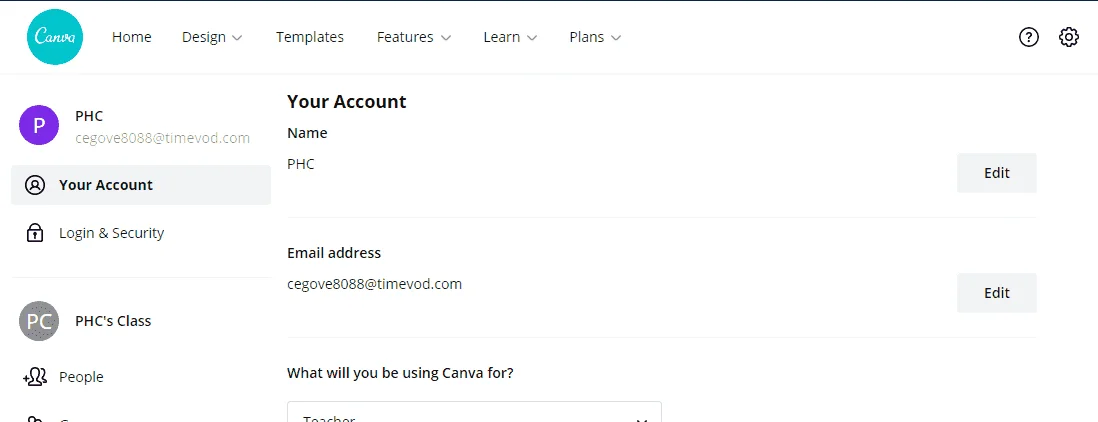
Task: Click the People add-members icon
Action: (x=34, y=377)
